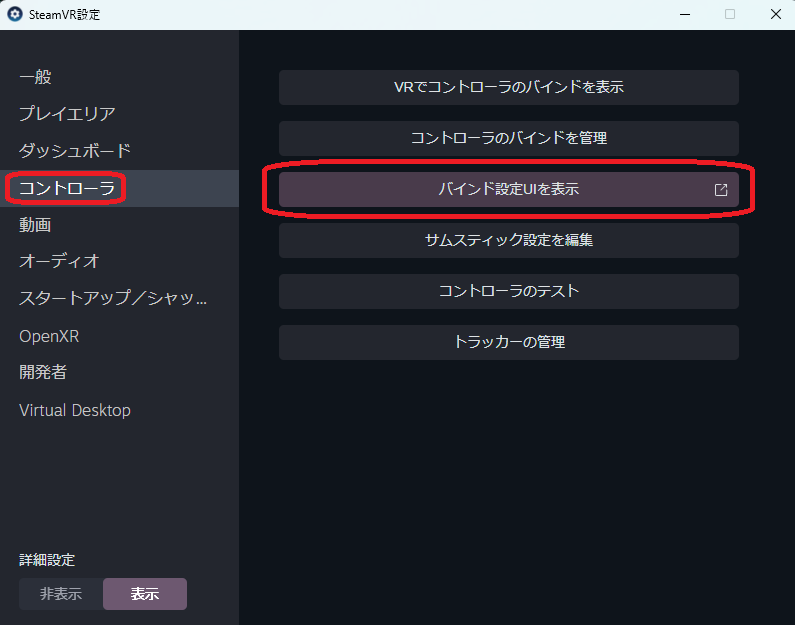This screenshot has height=625, width=795.
Task: Click VRでコントローラのバインドを表示 button
Action: (x=509, y=87)
